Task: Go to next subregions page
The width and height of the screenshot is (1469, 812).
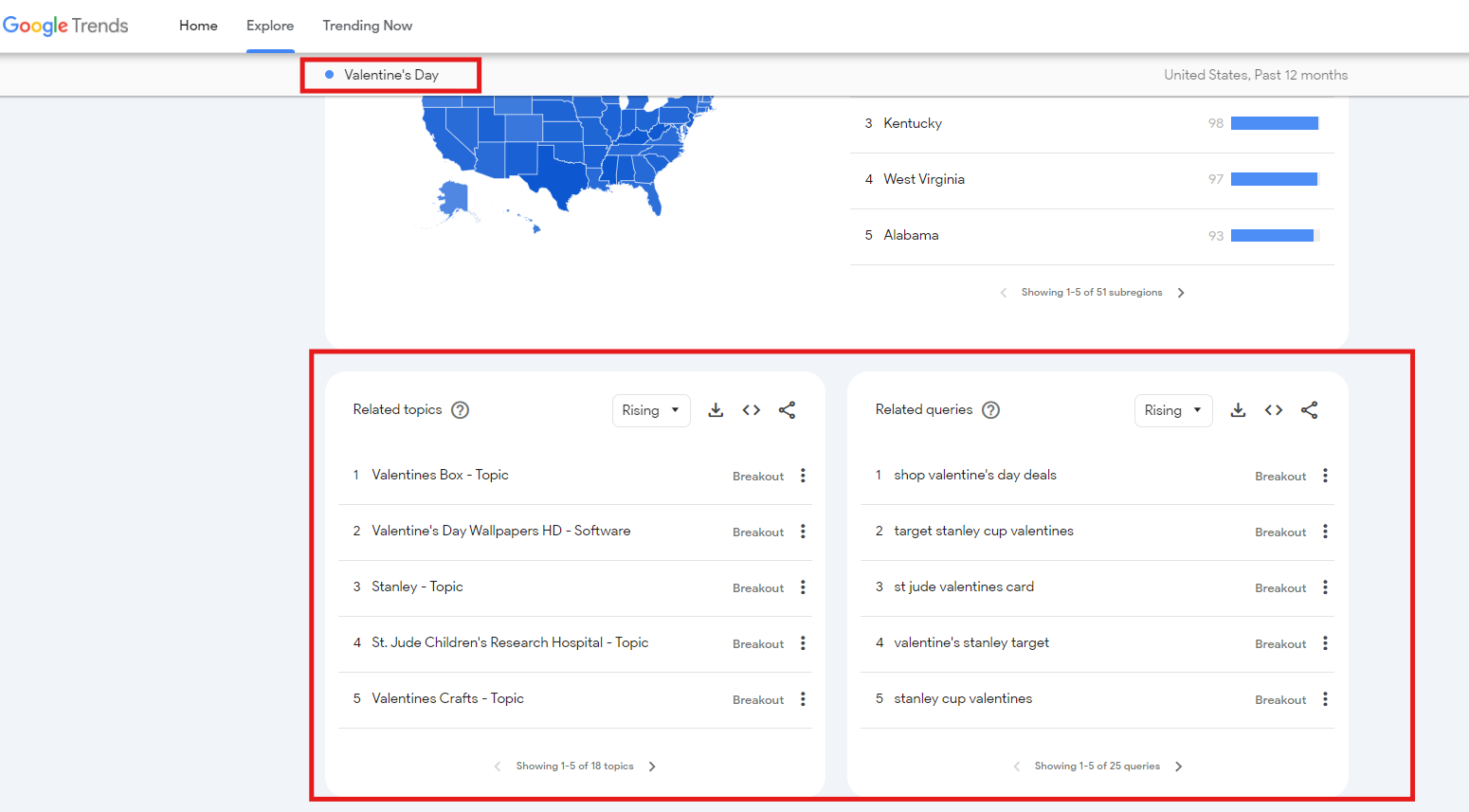Action: coord(1181,293)
